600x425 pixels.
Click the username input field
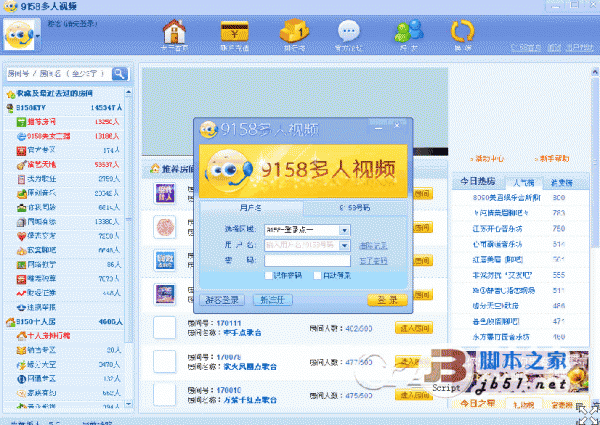click(302, 245)
